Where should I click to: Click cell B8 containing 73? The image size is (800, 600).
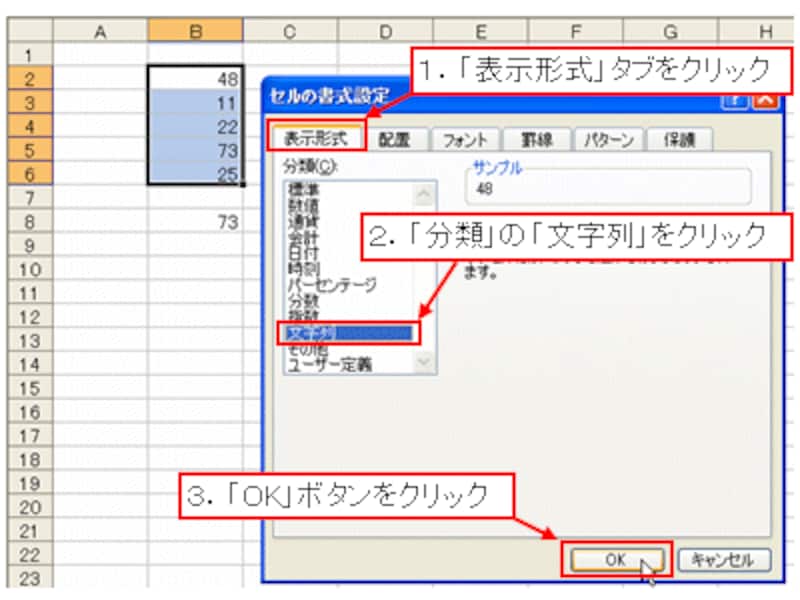[x=196, y=222]
